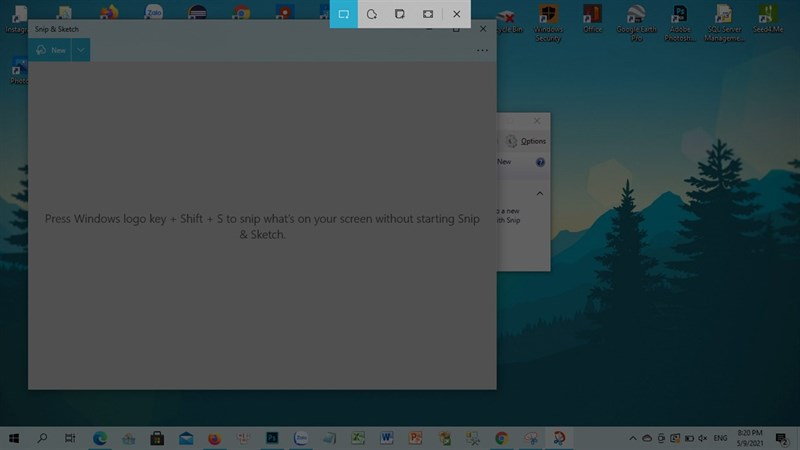Open Microsoft Edge from the taskbar
This screenshot has height=450, width=800.
point(100,438)
